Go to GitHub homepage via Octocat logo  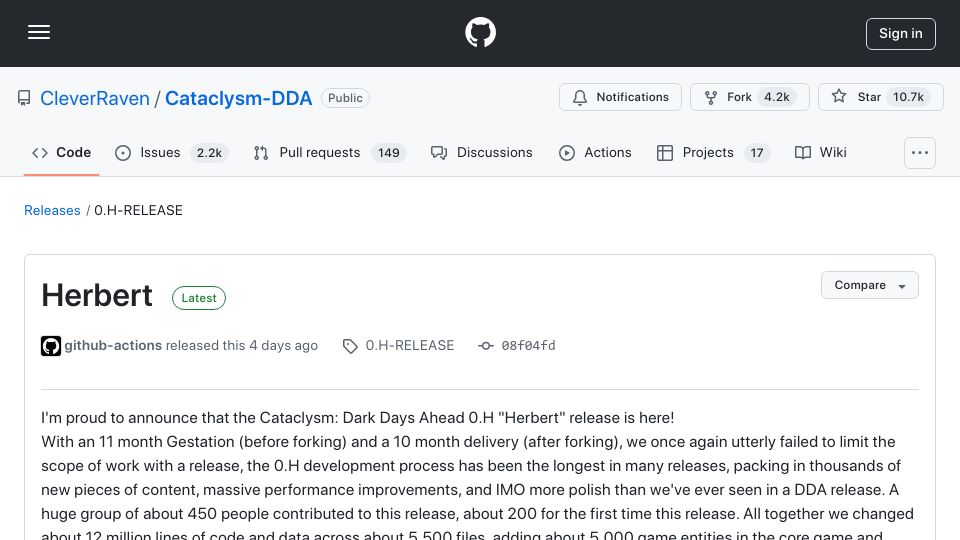[x=480, y=32]
